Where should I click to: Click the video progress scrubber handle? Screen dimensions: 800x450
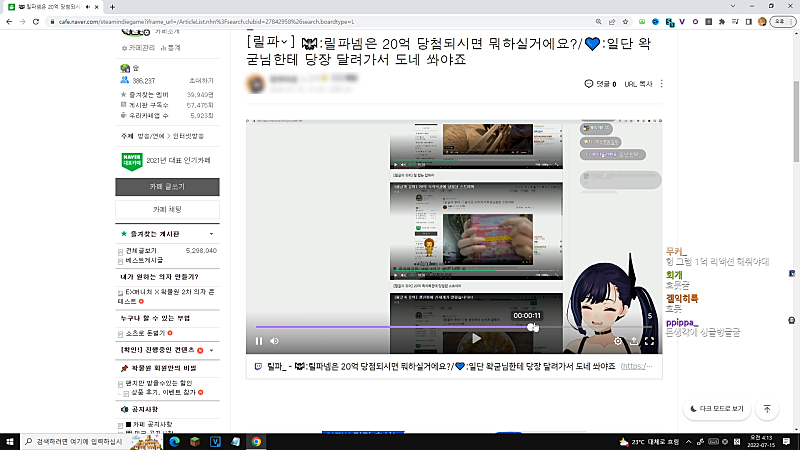point(531,327)
